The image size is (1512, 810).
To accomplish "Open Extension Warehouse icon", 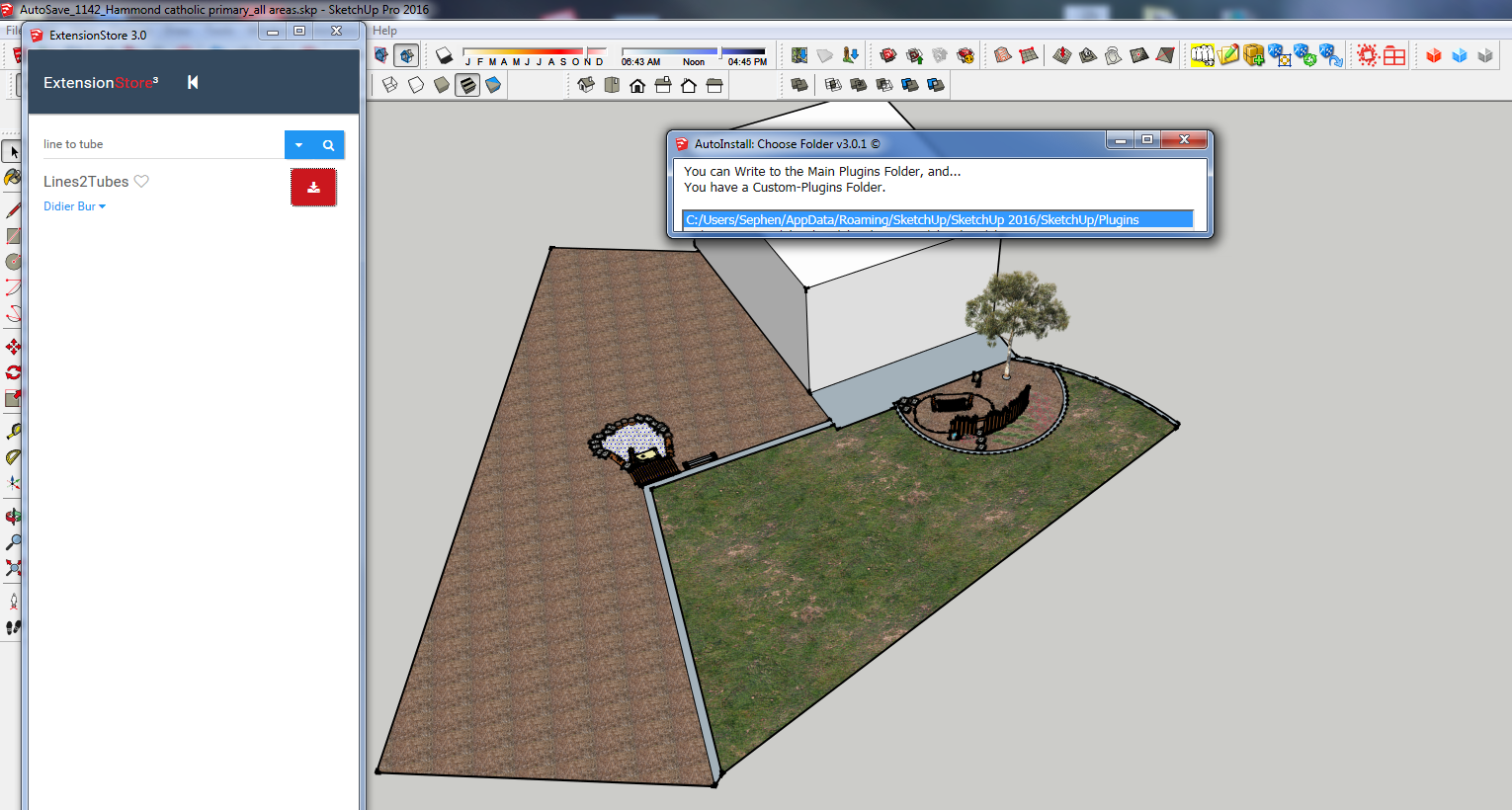I will (x=966, y=56).
